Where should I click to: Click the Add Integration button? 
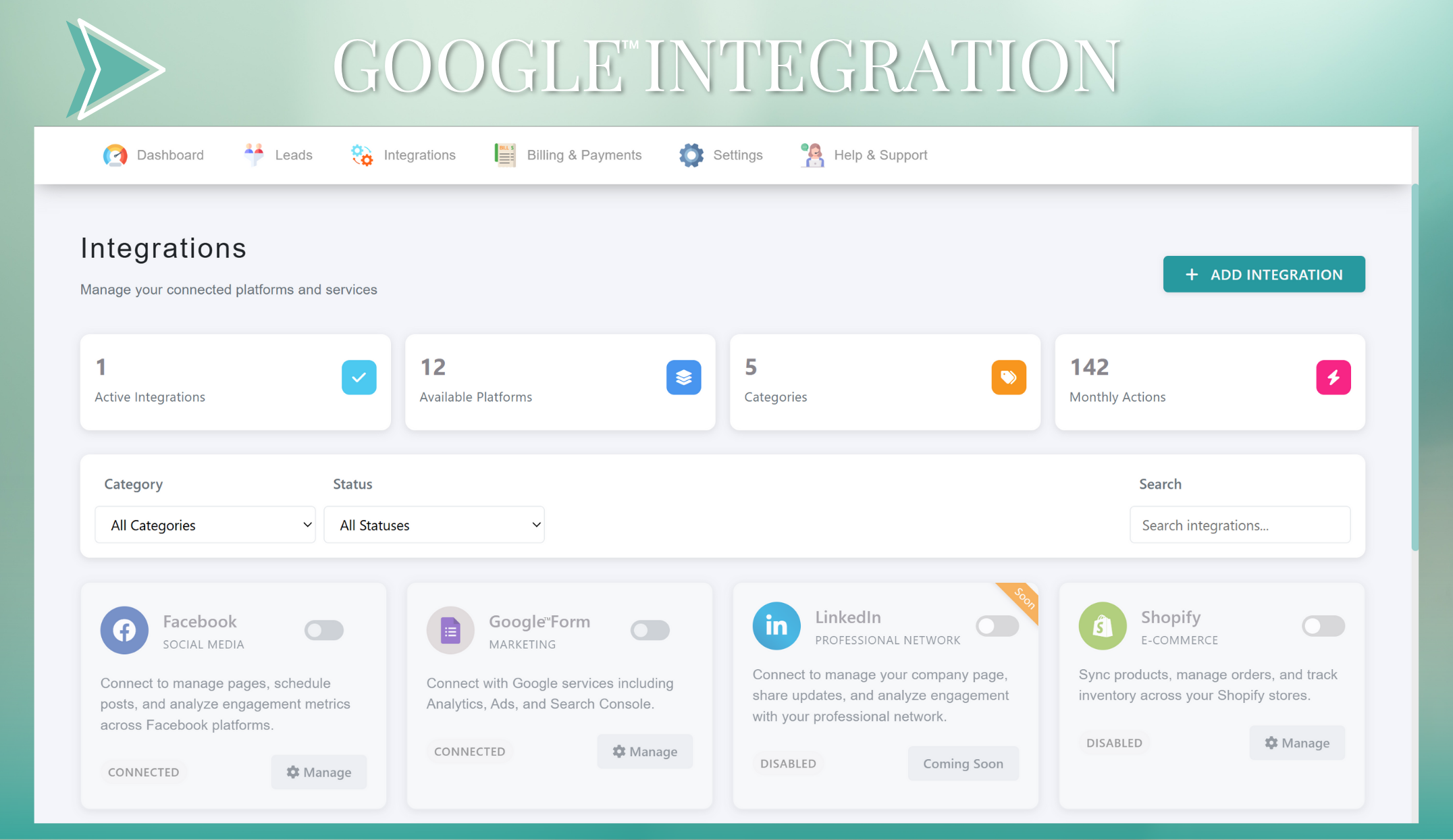click(1264, 274)
